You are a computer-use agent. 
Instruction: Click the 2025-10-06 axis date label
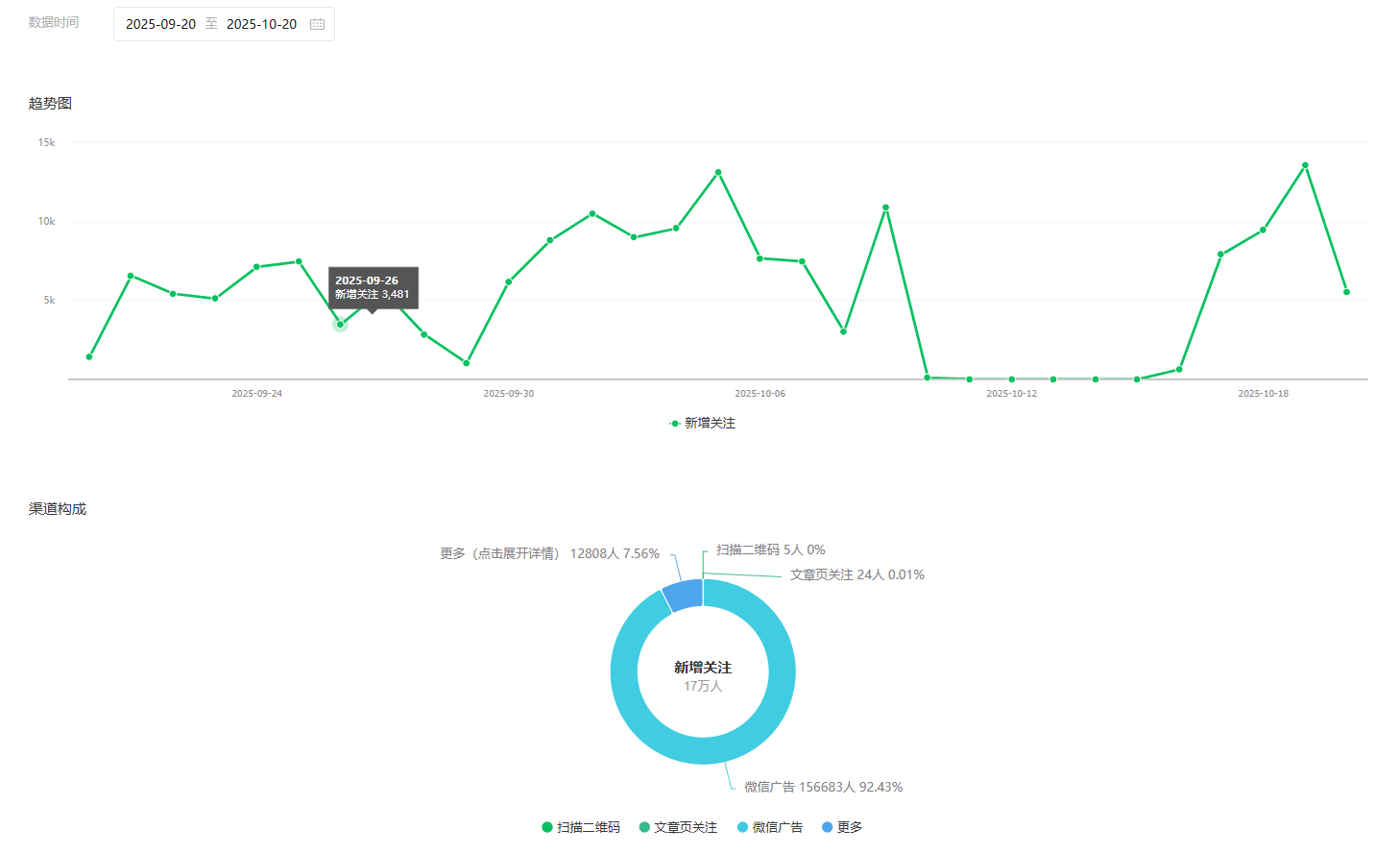tap(760, 394)
